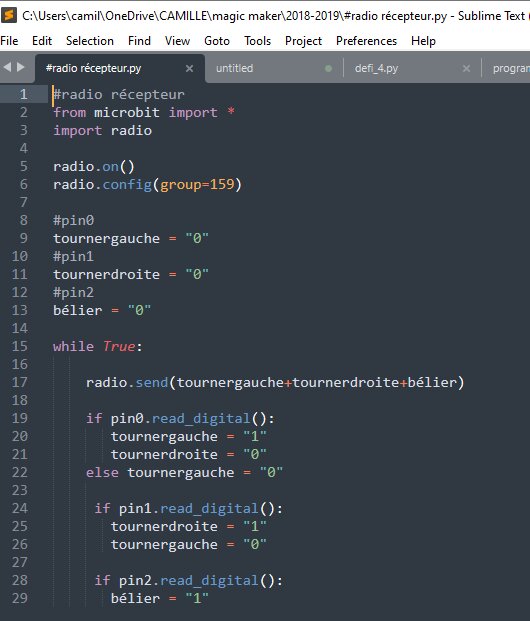The image size is (530, 621).
Task: Click line number 29 in the gutter
Action: coord(20,598)
